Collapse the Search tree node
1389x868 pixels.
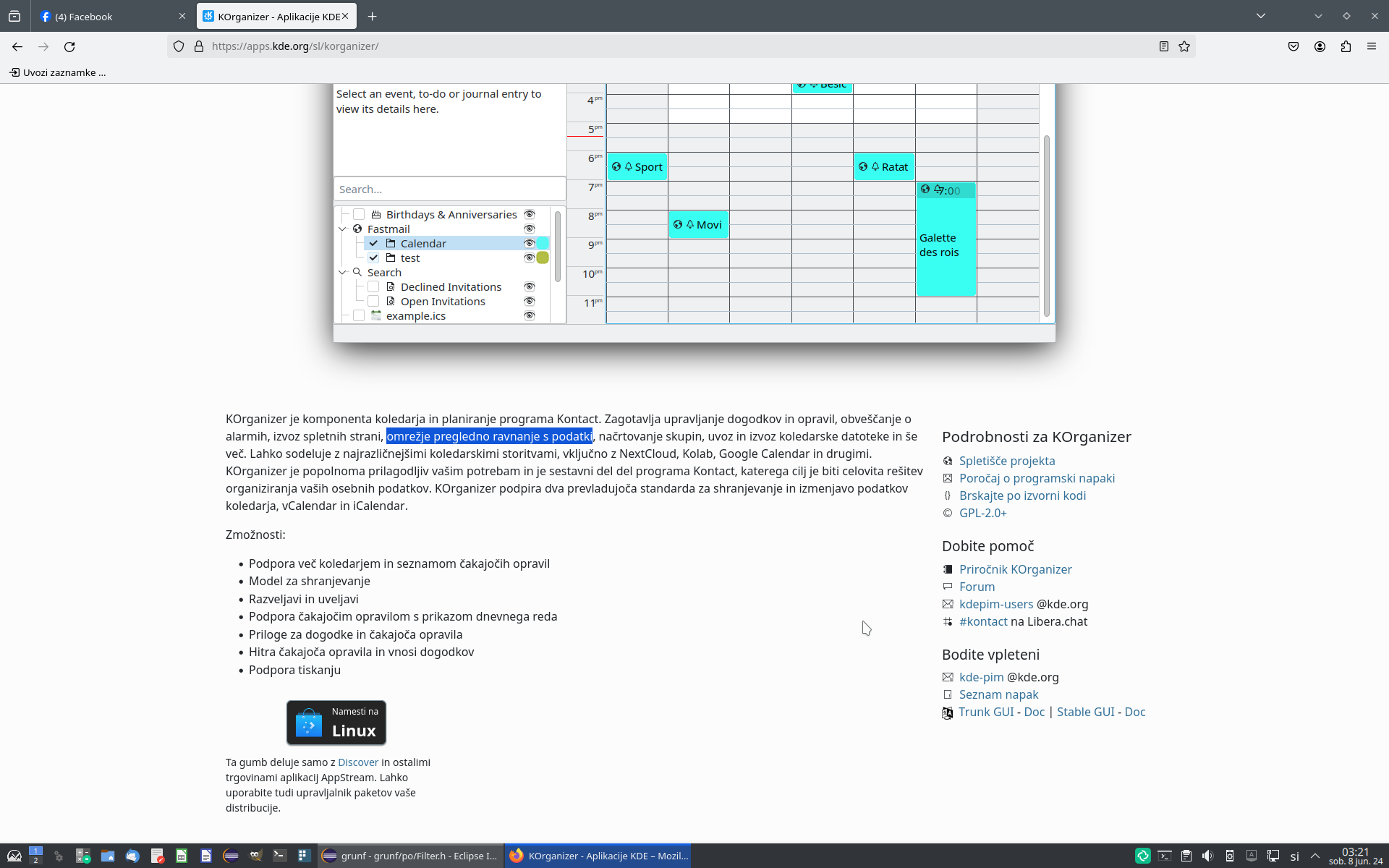tap(343, 272)
